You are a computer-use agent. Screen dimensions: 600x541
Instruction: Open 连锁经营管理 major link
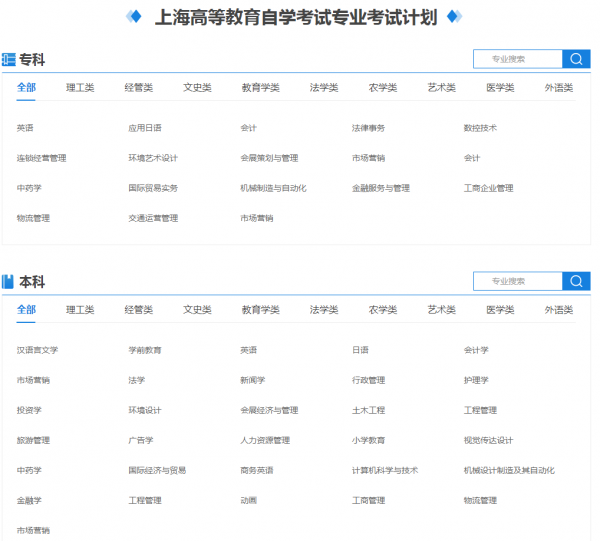(x=41, y=158)
